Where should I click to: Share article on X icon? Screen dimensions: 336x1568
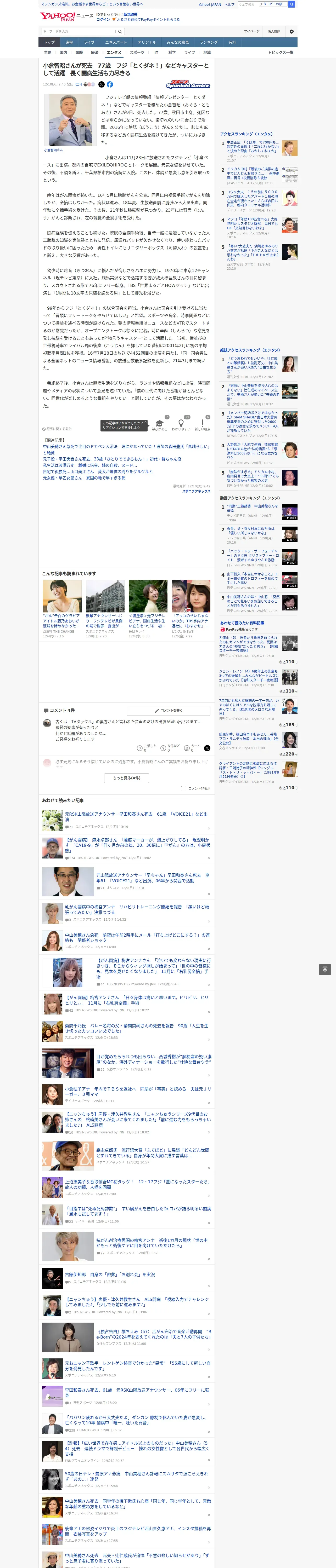click(101, 85)
